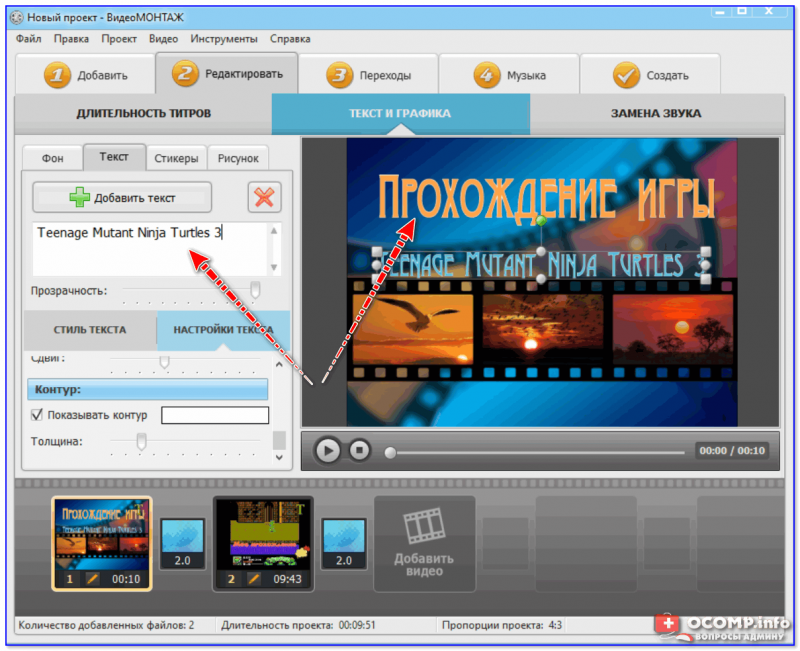Select the transition after clip 2

(343, 544)
